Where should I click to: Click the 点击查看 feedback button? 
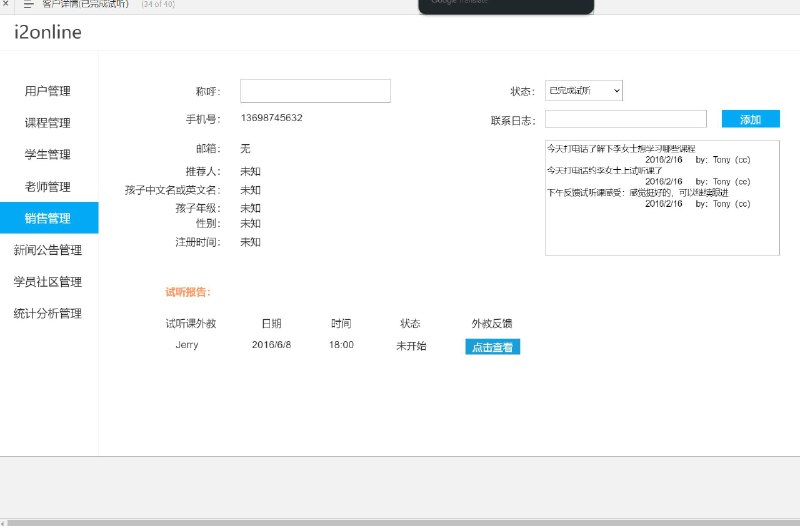(492, 347)
